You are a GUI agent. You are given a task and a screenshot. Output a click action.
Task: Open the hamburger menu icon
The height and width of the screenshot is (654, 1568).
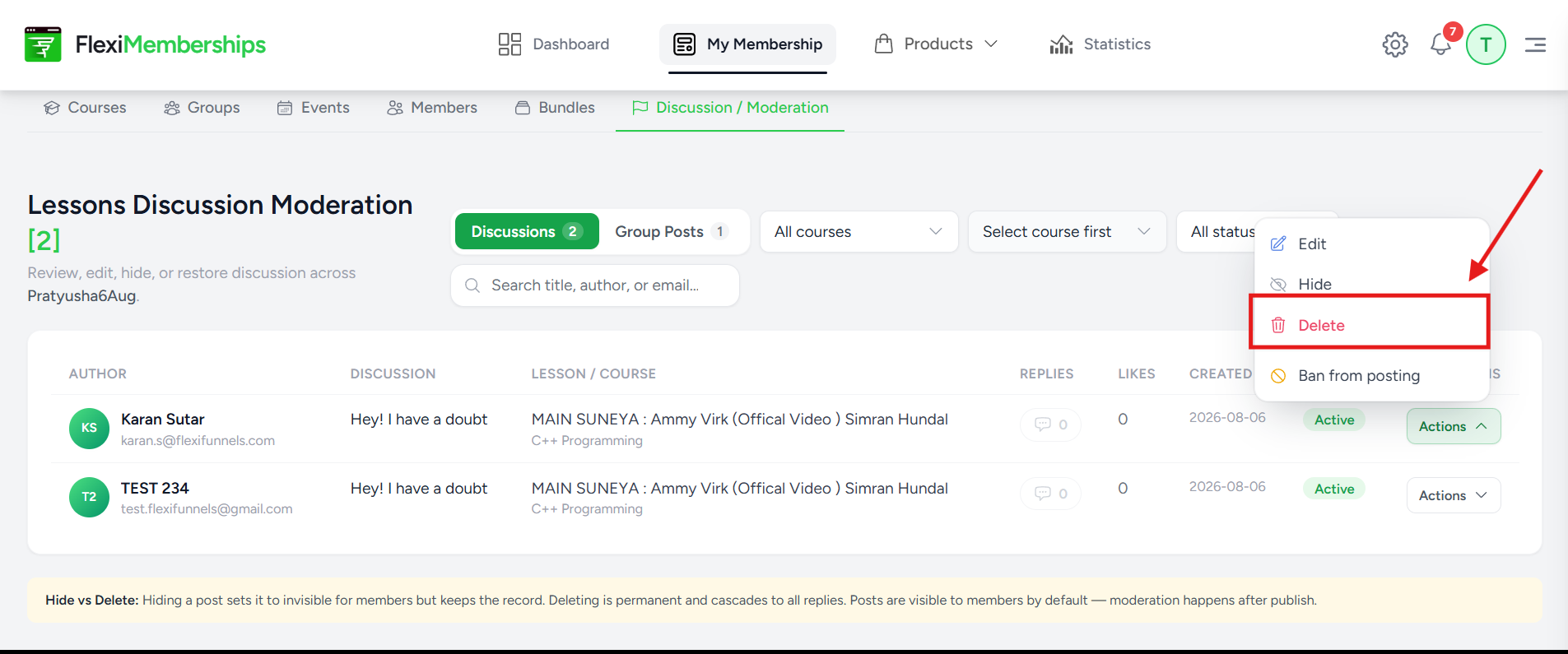1535,44
